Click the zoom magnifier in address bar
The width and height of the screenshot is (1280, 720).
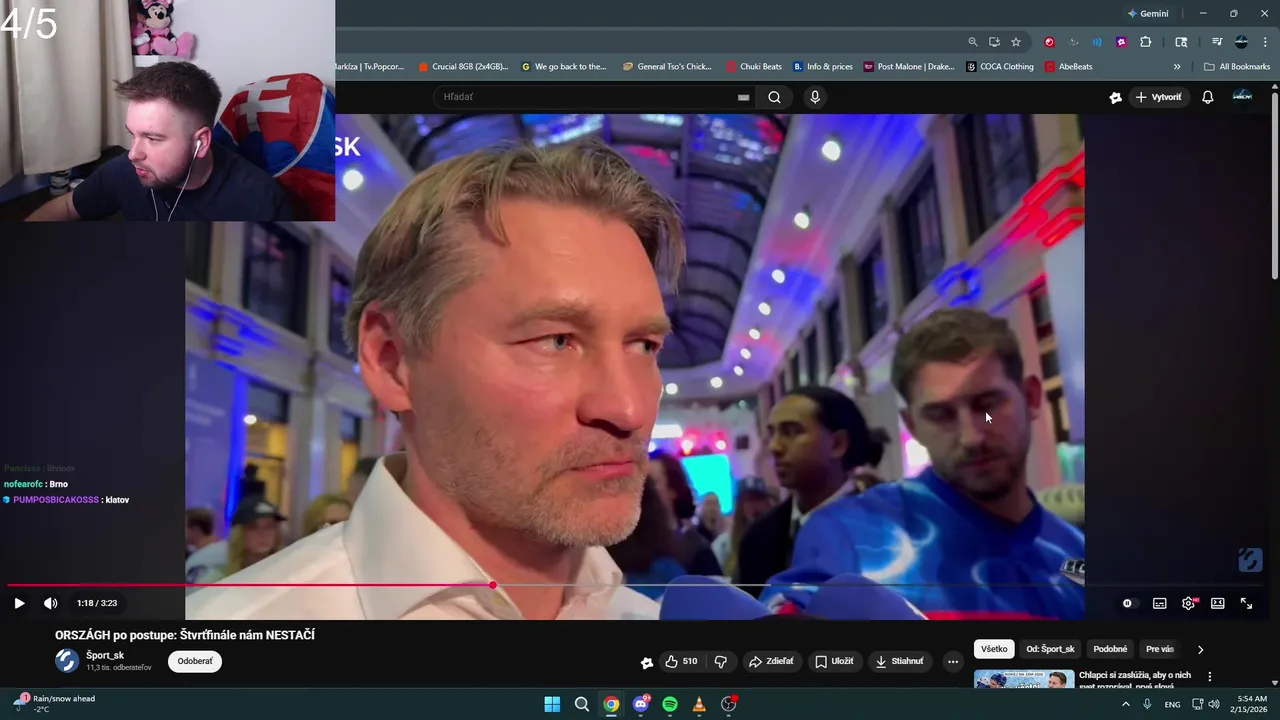(x=973, y=42)
